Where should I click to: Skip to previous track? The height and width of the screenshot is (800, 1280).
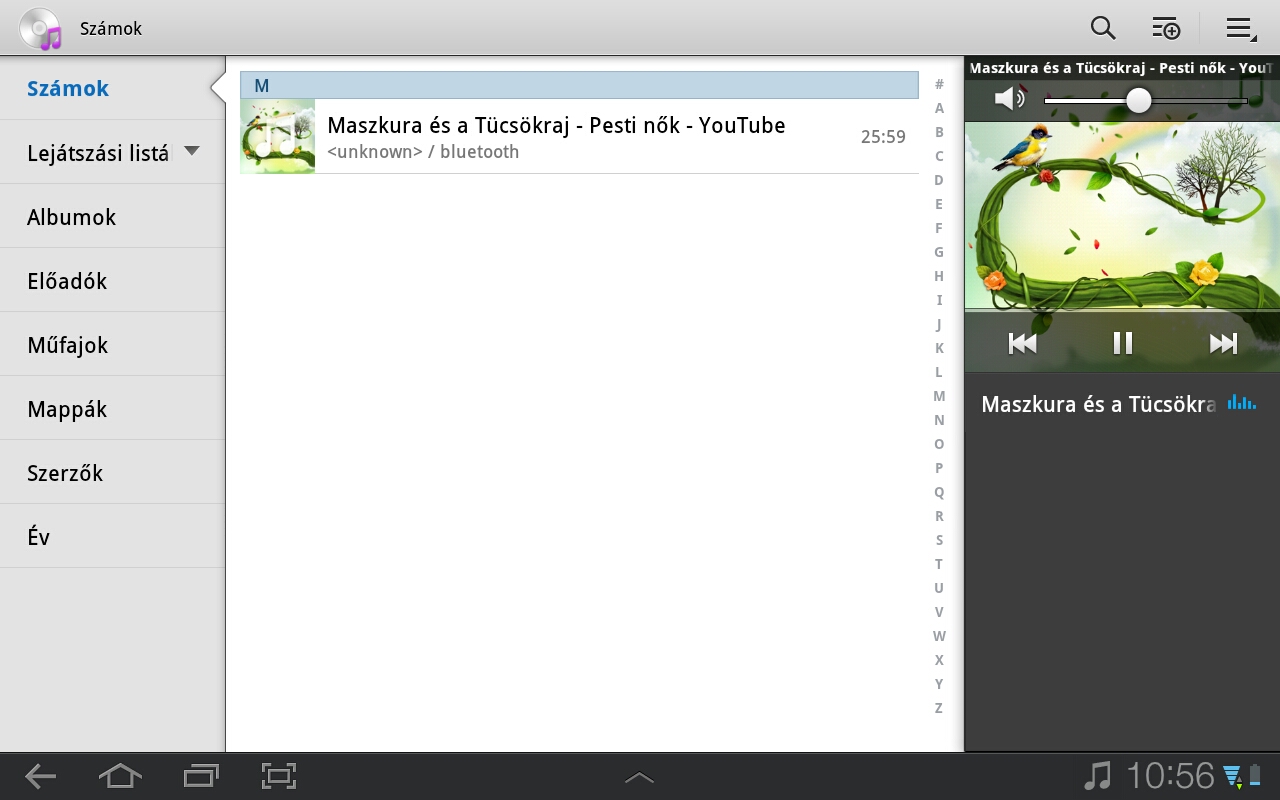tap(1022, 344)
